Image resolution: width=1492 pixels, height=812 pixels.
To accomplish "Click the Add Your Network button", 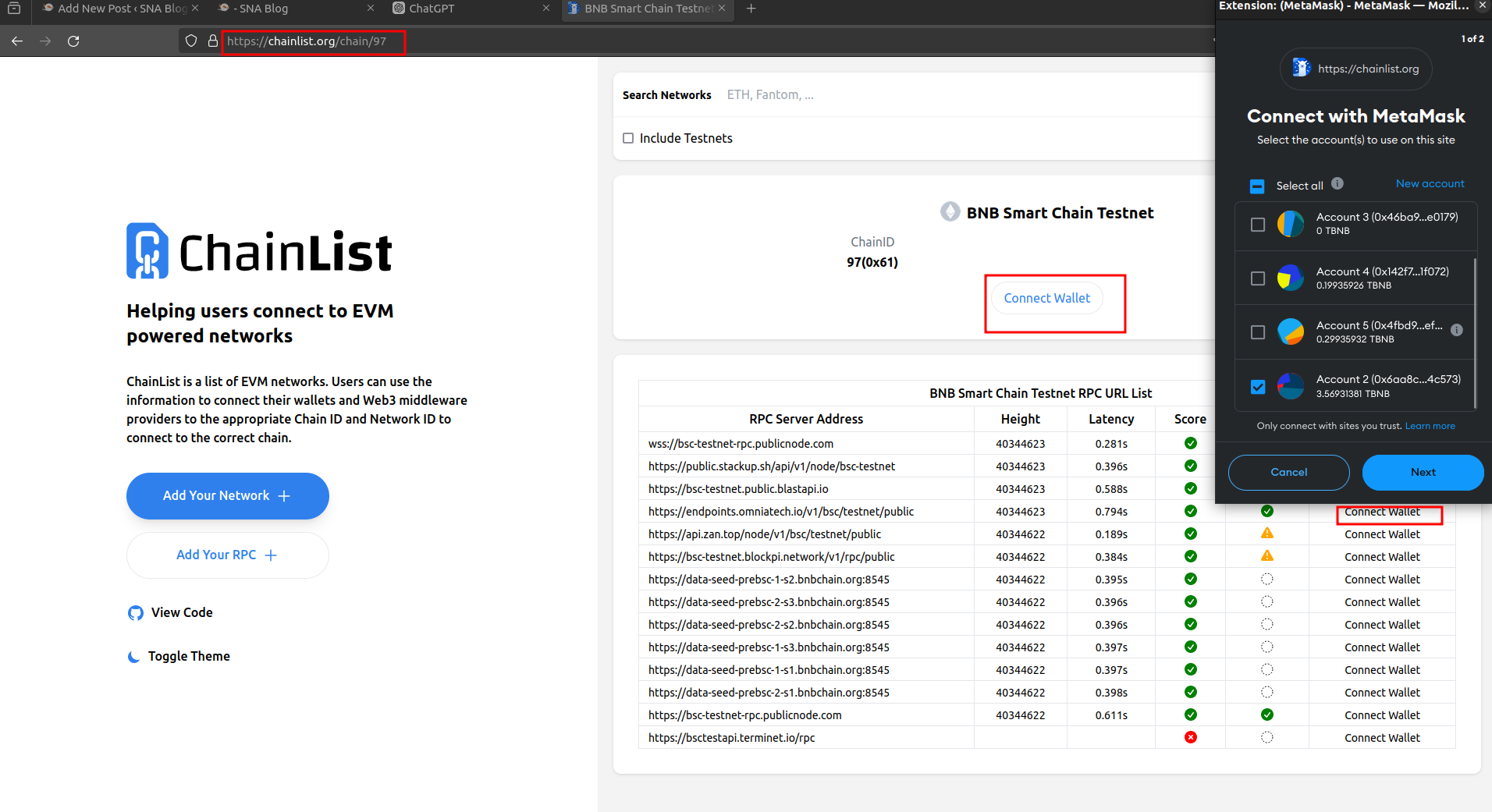I will [227, 496].
